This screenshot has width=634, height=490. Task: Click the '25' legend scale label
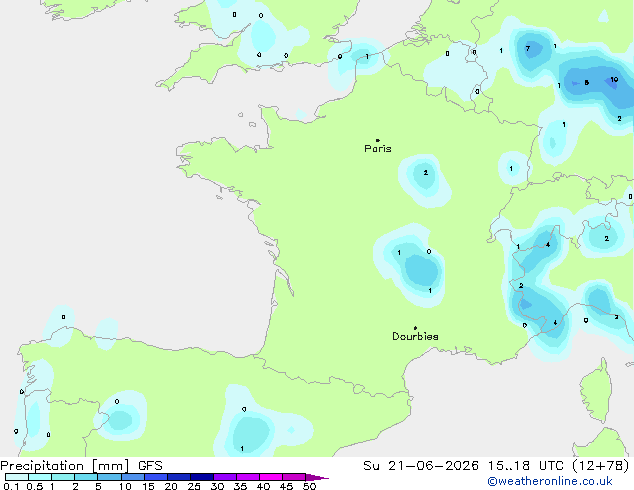coord(194,486)
